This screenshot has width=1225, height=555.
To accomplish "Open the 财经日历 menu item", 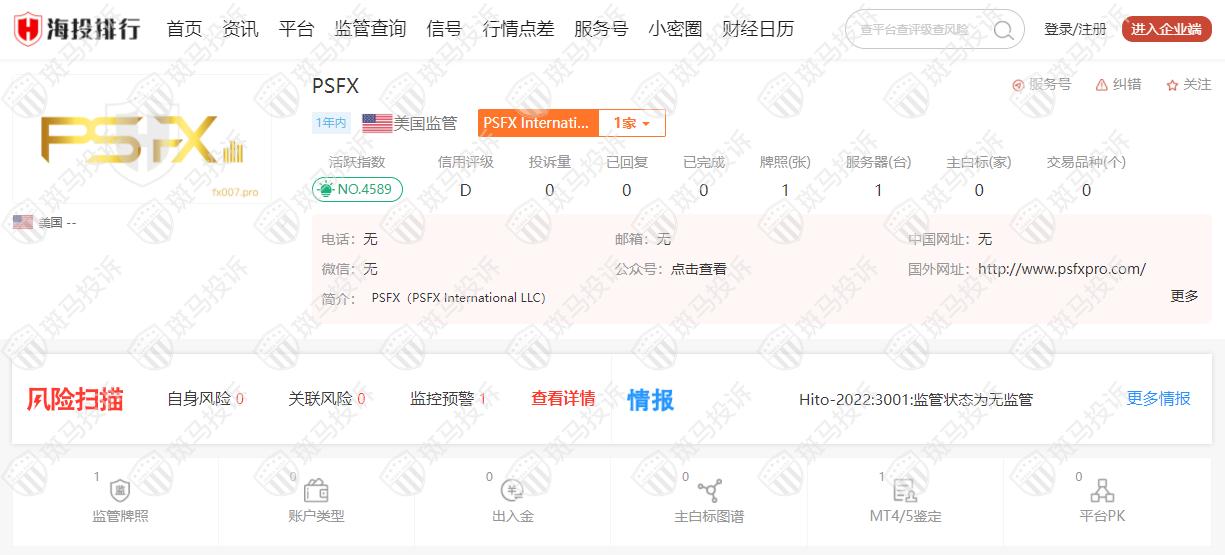I will tap(757, 29).
